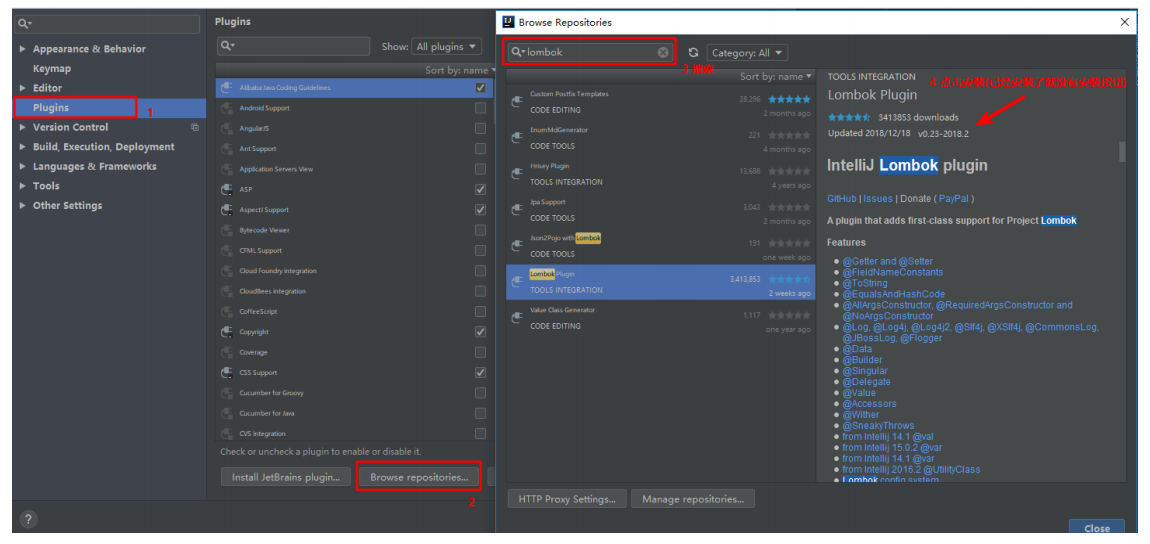Screen dimensions: 1150x544
Task: Click plugin icon beside AngularJS
Action: pos(227,128)
